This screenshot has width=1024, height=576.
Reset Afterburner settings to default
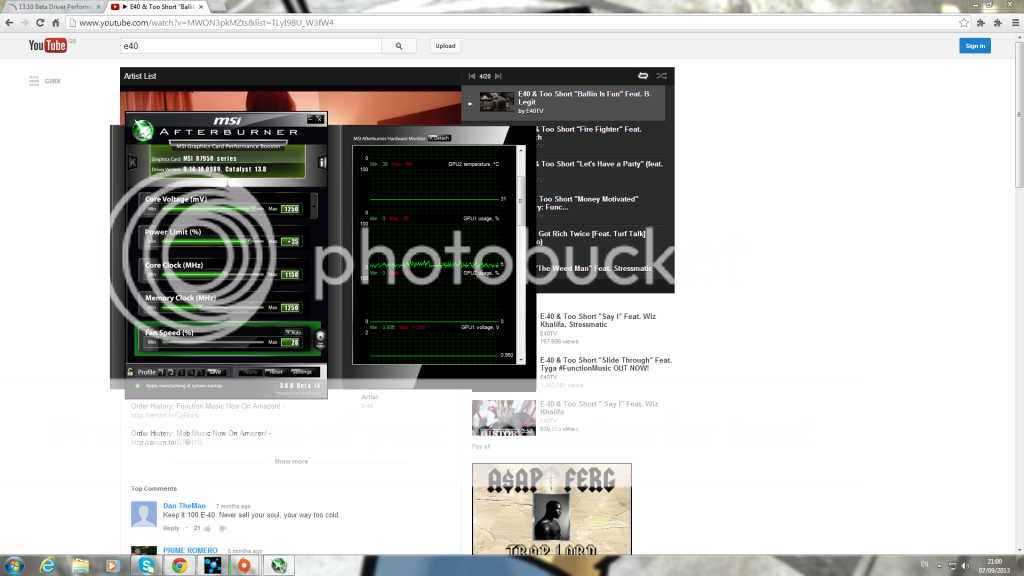click(x=276, y=372)
